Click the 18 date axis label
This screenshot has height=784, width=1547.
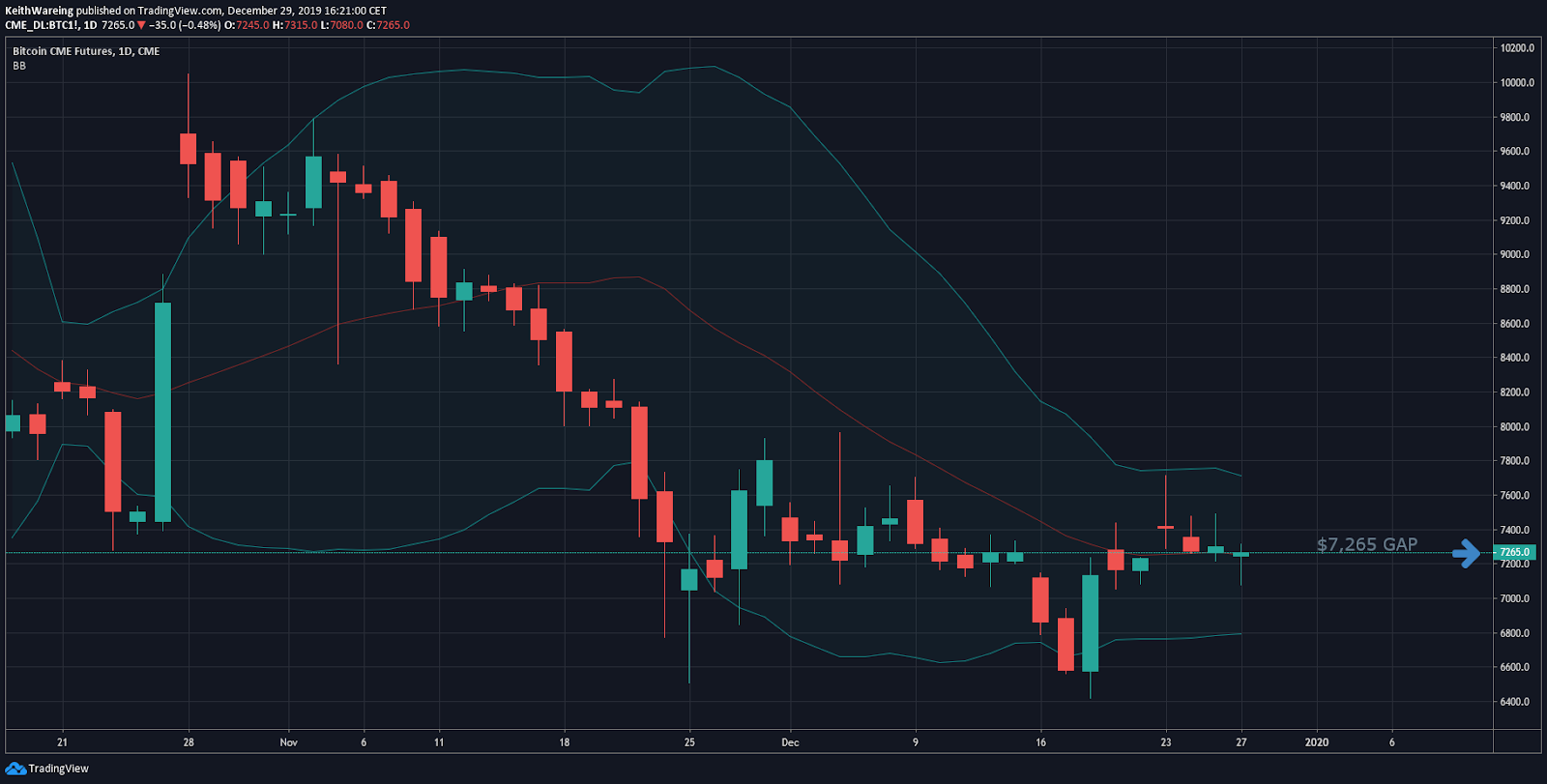565,742
